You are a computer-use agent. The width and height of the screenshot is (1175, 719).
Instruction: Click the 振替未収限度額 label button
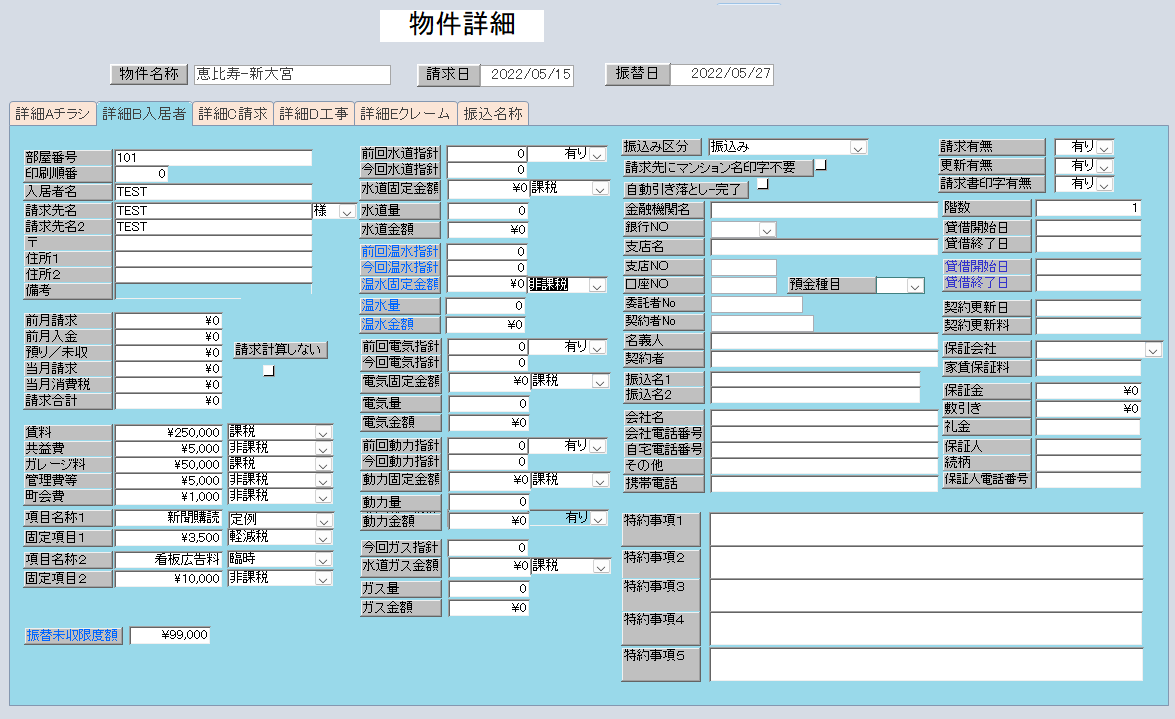[x=73, y=635]
